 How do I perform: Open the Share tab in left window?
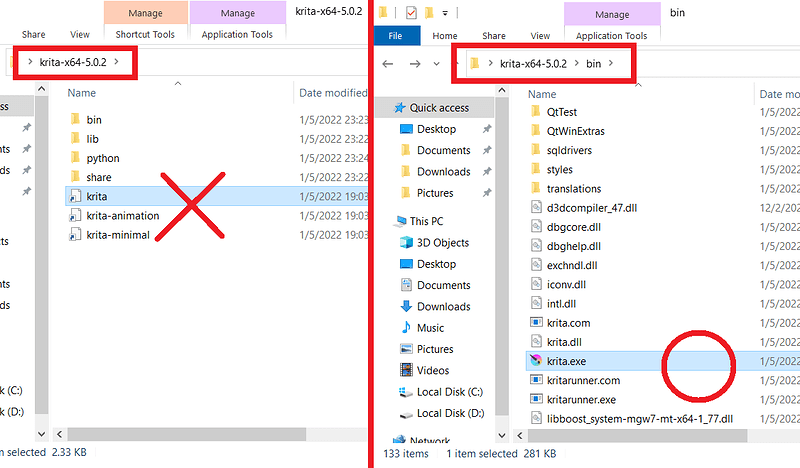pos(34,34)
